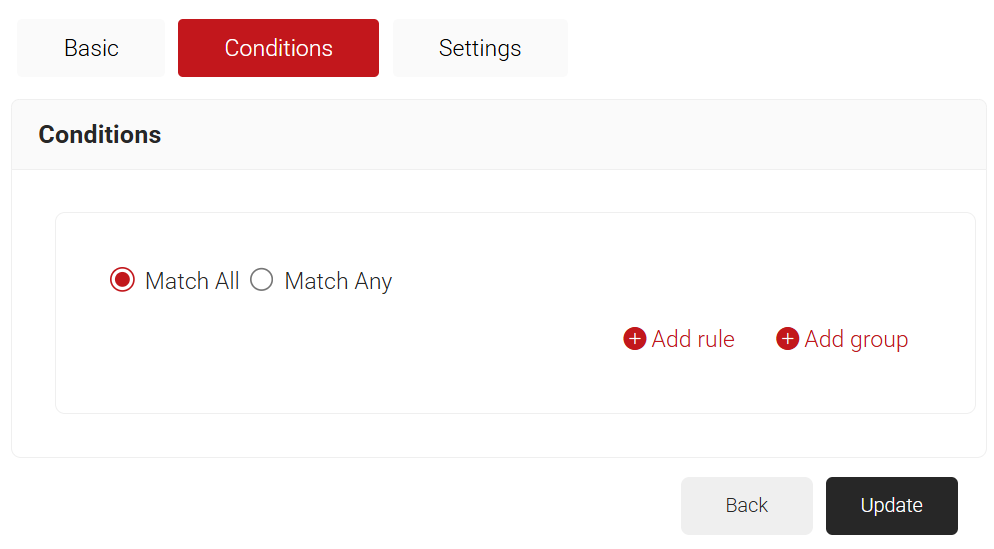994x549 pixels.
Task: Open the Settings tab
Action: [x=480, y=48]
